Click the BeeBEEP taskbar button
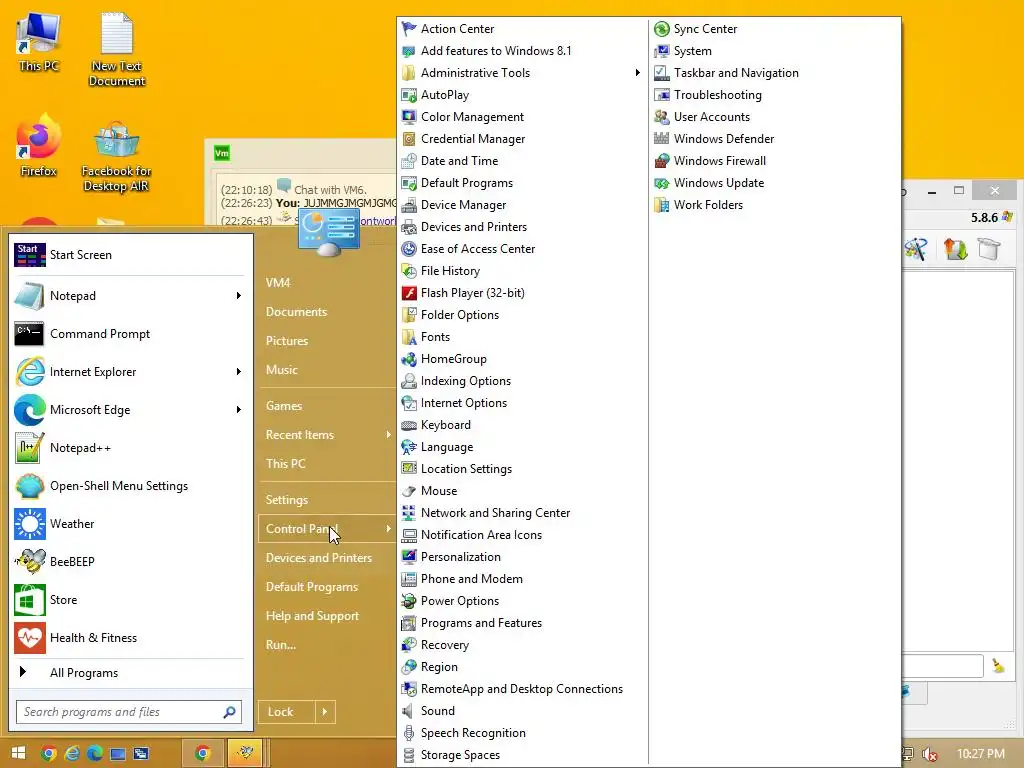The height and width of the screenshot is (768, 1024). point(245,753)
